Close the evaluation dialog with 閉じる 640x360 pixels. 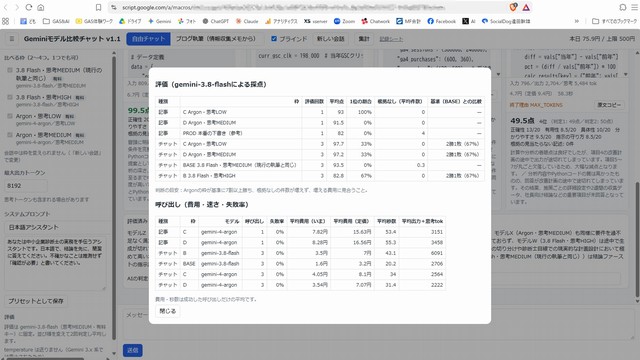pos(168,311)
